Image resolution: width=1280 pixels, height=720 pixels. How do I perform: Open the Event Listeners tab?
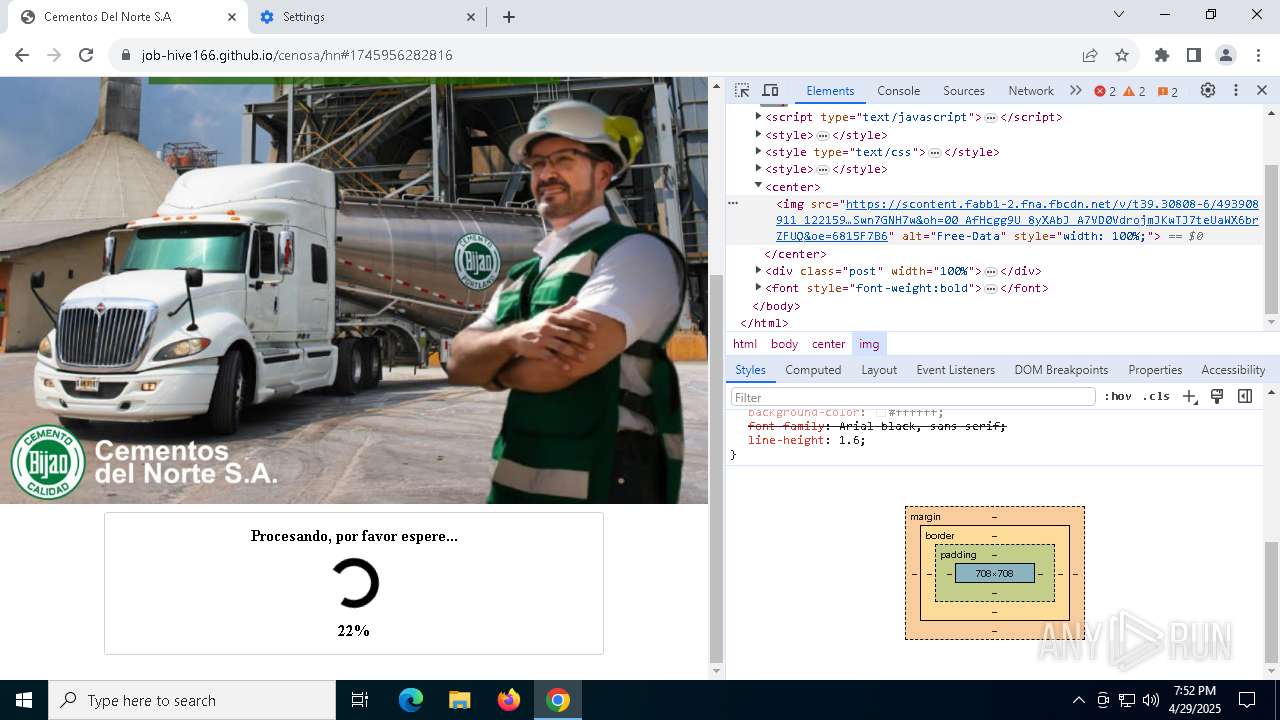(x=956, y=370)
